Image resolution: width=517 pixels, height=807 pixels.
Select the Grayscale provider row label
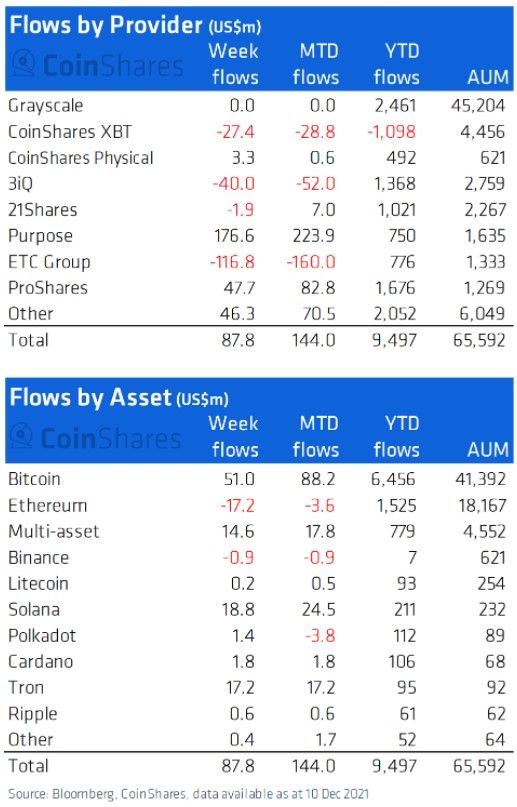tap(46, 106)
